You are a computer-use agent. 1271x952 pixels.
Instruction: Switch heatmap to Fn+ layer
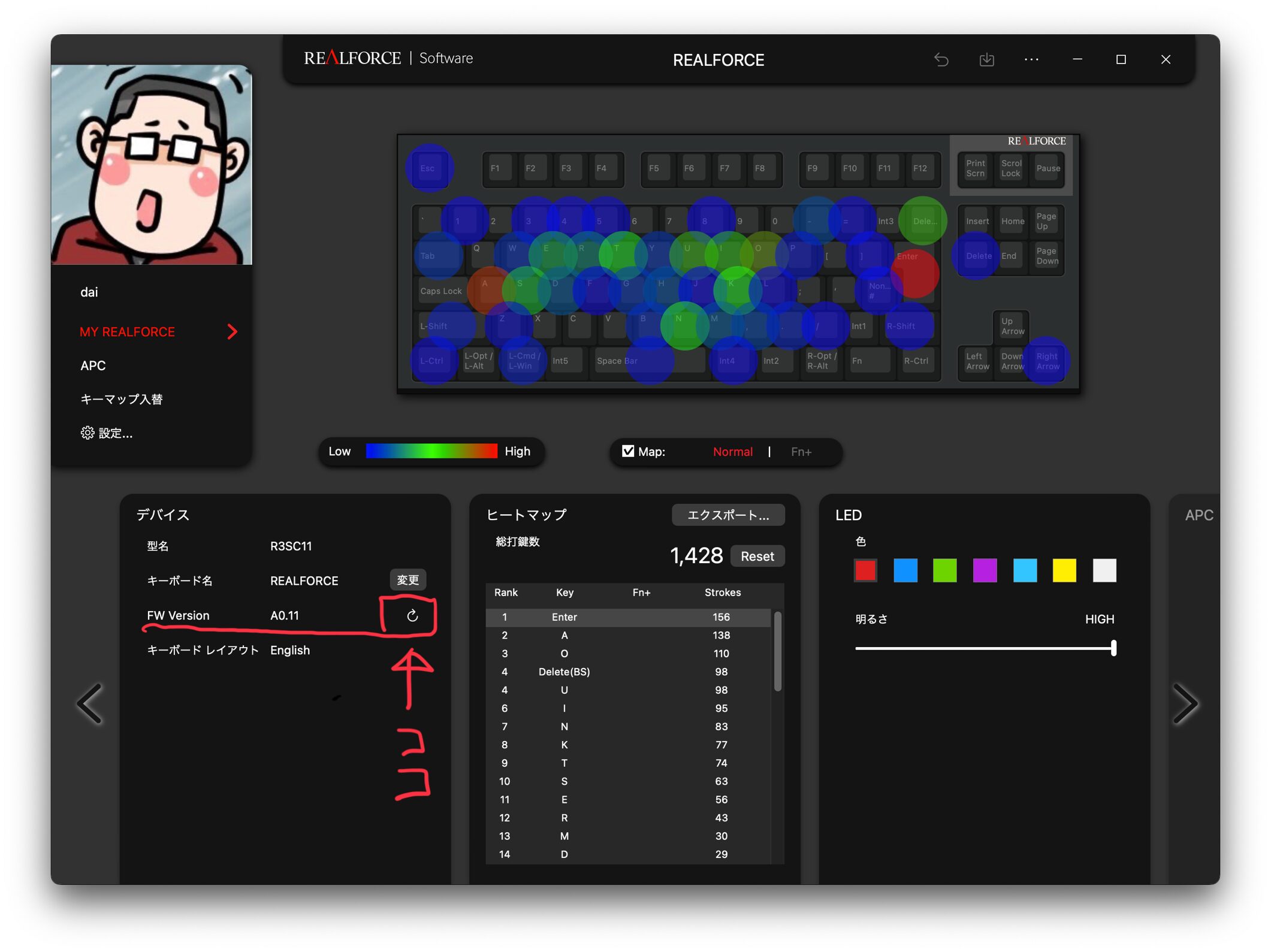801,452
